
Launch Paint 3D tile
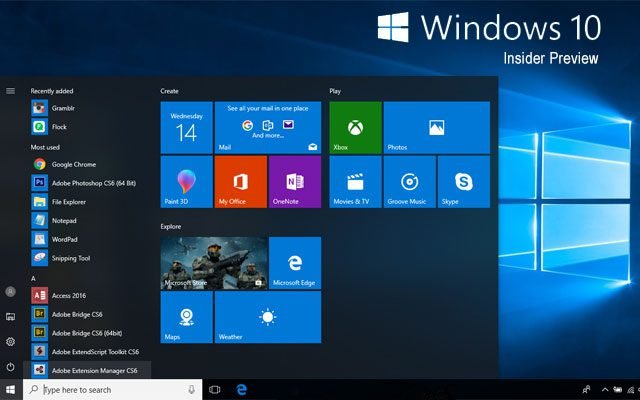(187, 182)
